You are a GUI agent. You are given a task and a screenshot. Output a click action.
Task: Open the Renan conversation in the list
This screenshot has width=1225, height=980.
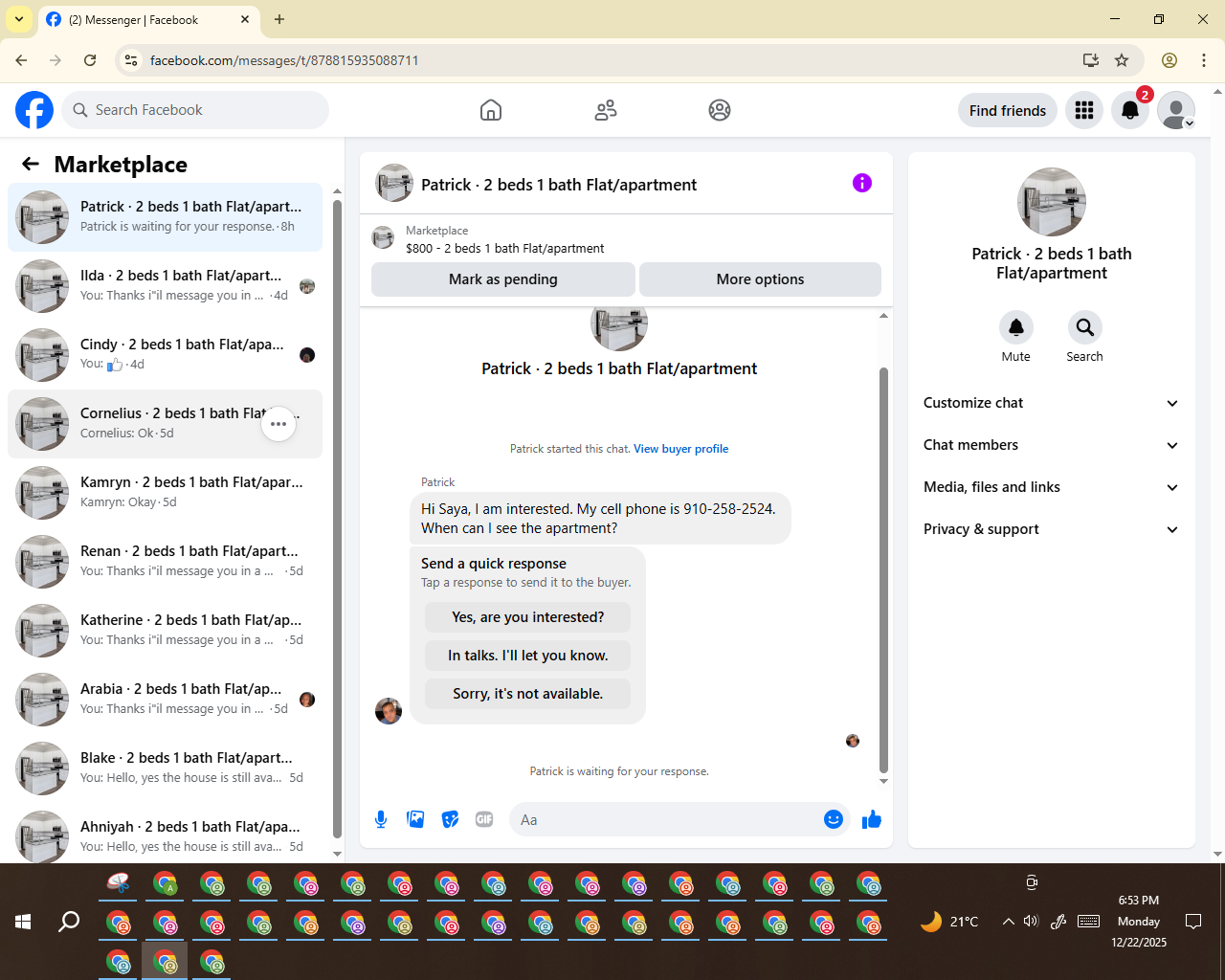165,562
